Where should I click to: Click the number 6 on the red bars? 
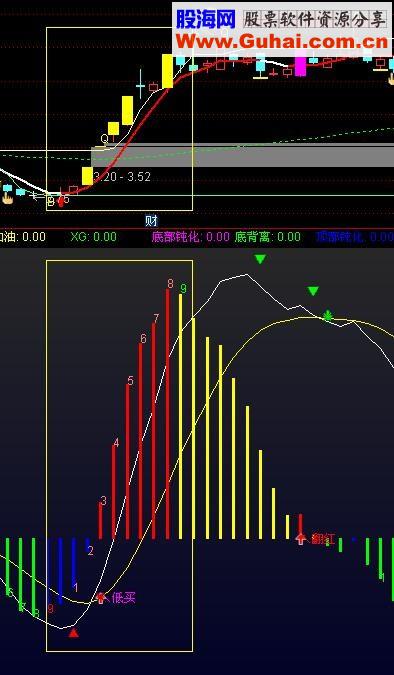(x=143, y=339)
